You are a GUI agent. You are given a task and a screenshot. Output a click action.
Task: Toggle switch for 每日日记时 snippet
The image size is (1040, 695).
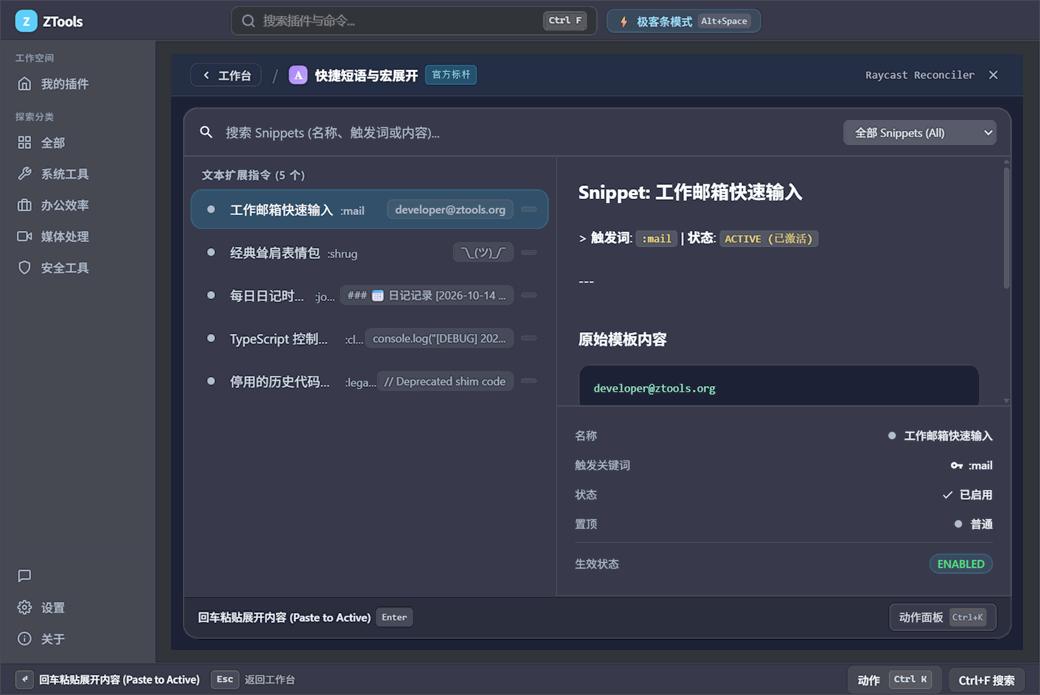529,295
